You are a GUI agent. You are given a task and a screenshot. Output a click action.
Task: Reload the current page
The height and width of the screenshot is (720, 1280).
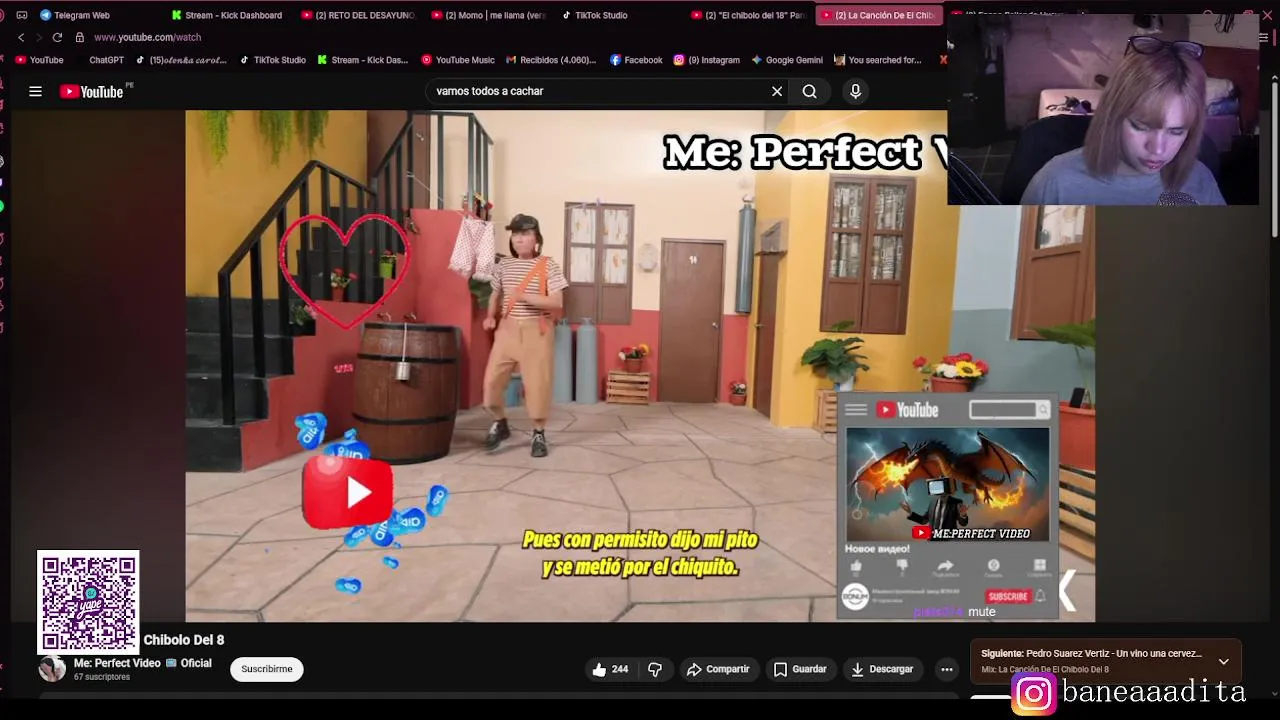pyautogui.click(x=57, y=37)
